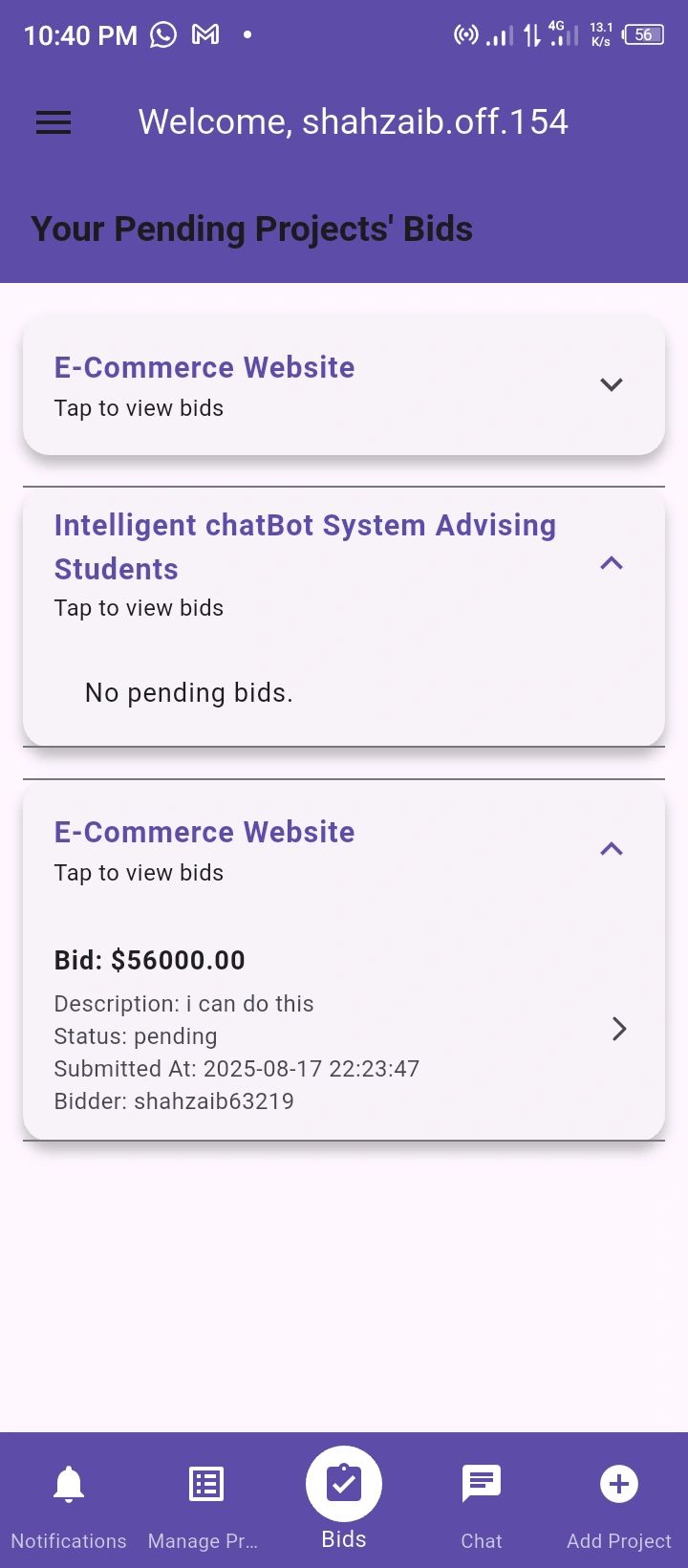Tap the WhatsApp status bar icon
Image resolution: width=688 pixels, height=1568 pixels.
163,35
